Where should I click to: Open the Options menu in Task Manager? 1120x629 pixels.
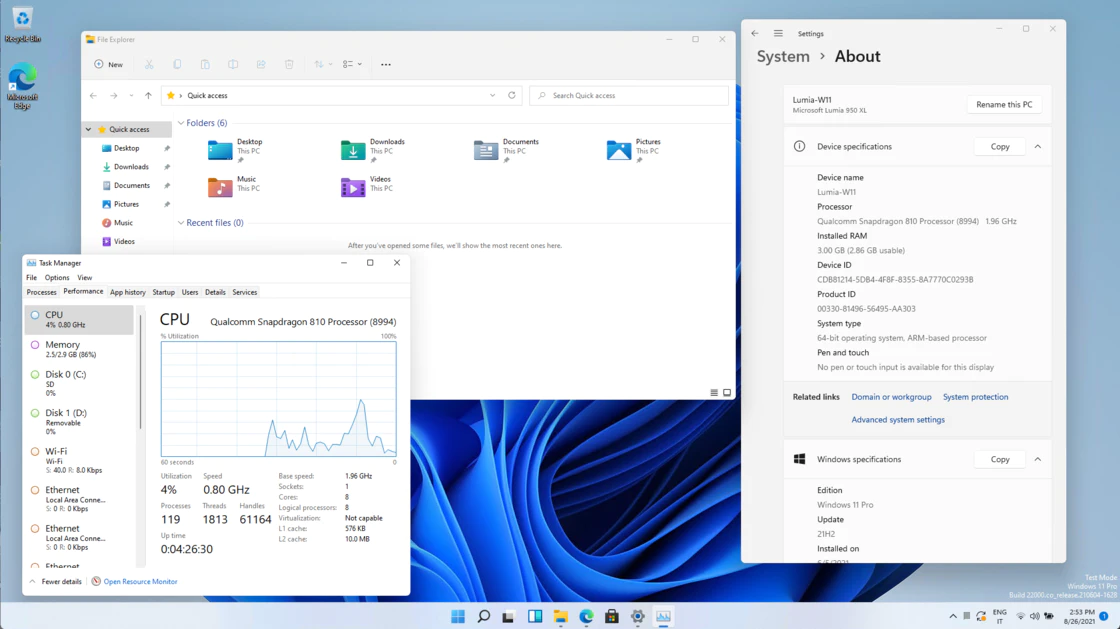click(x=57, y=278)
